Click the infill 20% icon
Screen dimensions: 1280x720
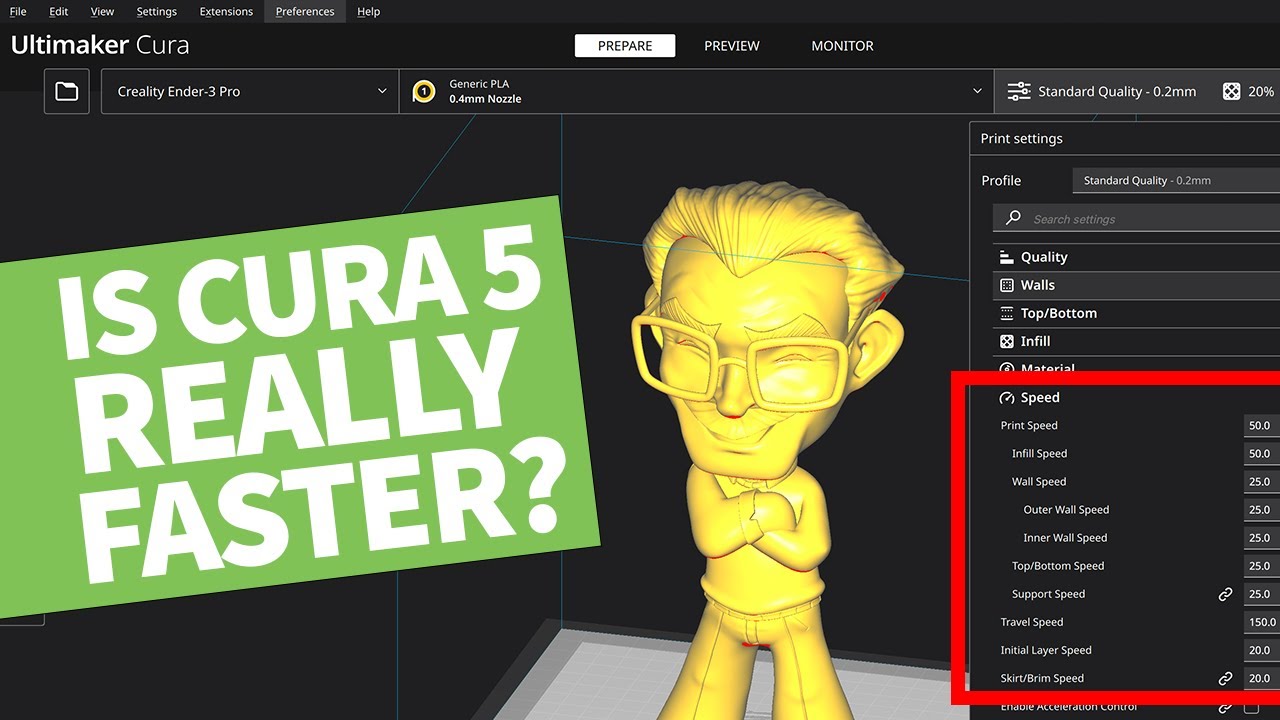coord(1232,91)
